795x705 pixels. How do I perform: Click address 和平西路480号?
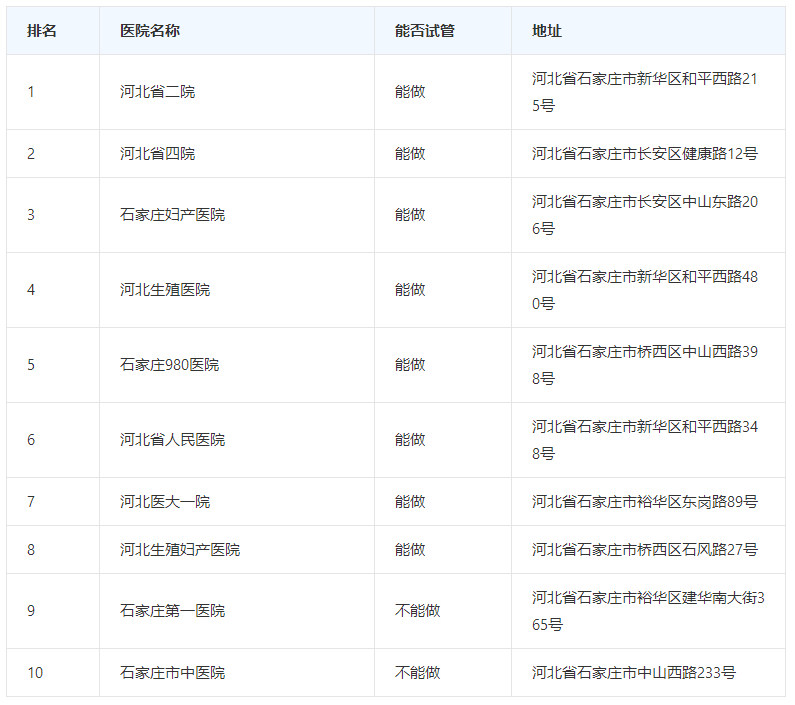[x=645, y=290]
